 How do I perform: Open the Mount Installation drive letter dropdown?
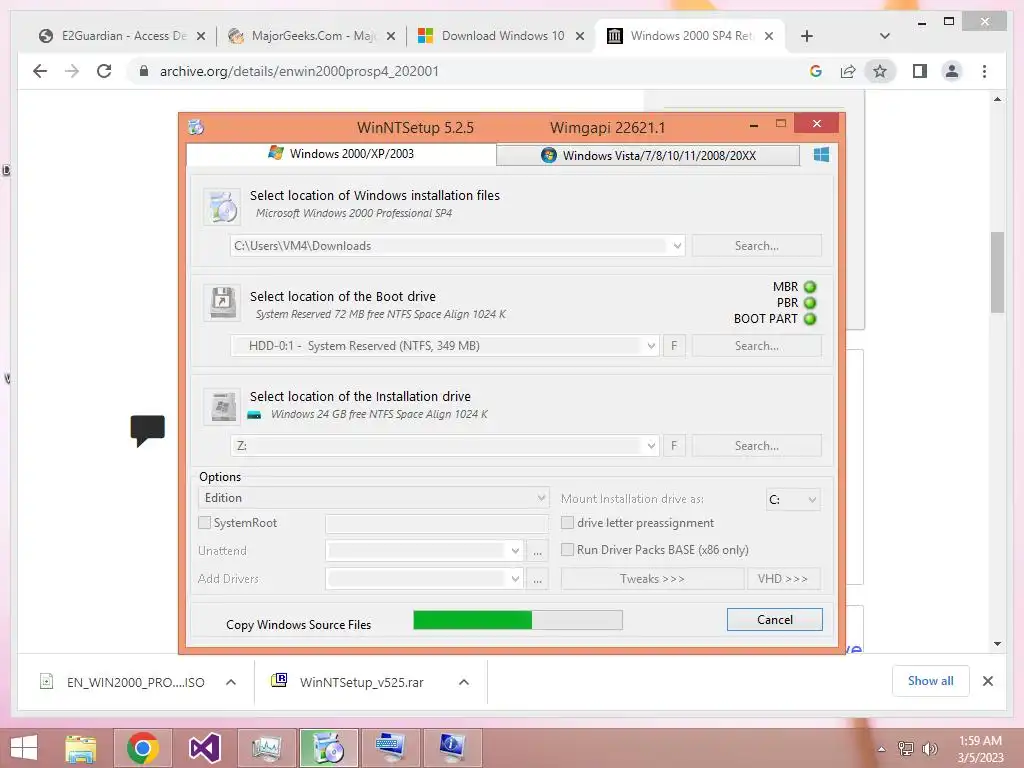tap(792, 500)
